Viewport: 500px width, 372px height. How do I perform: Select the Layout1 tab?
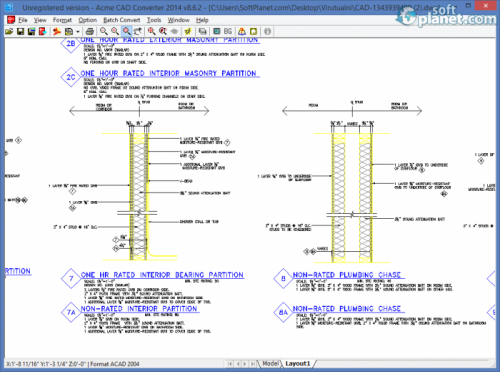[x=298, y=363]
